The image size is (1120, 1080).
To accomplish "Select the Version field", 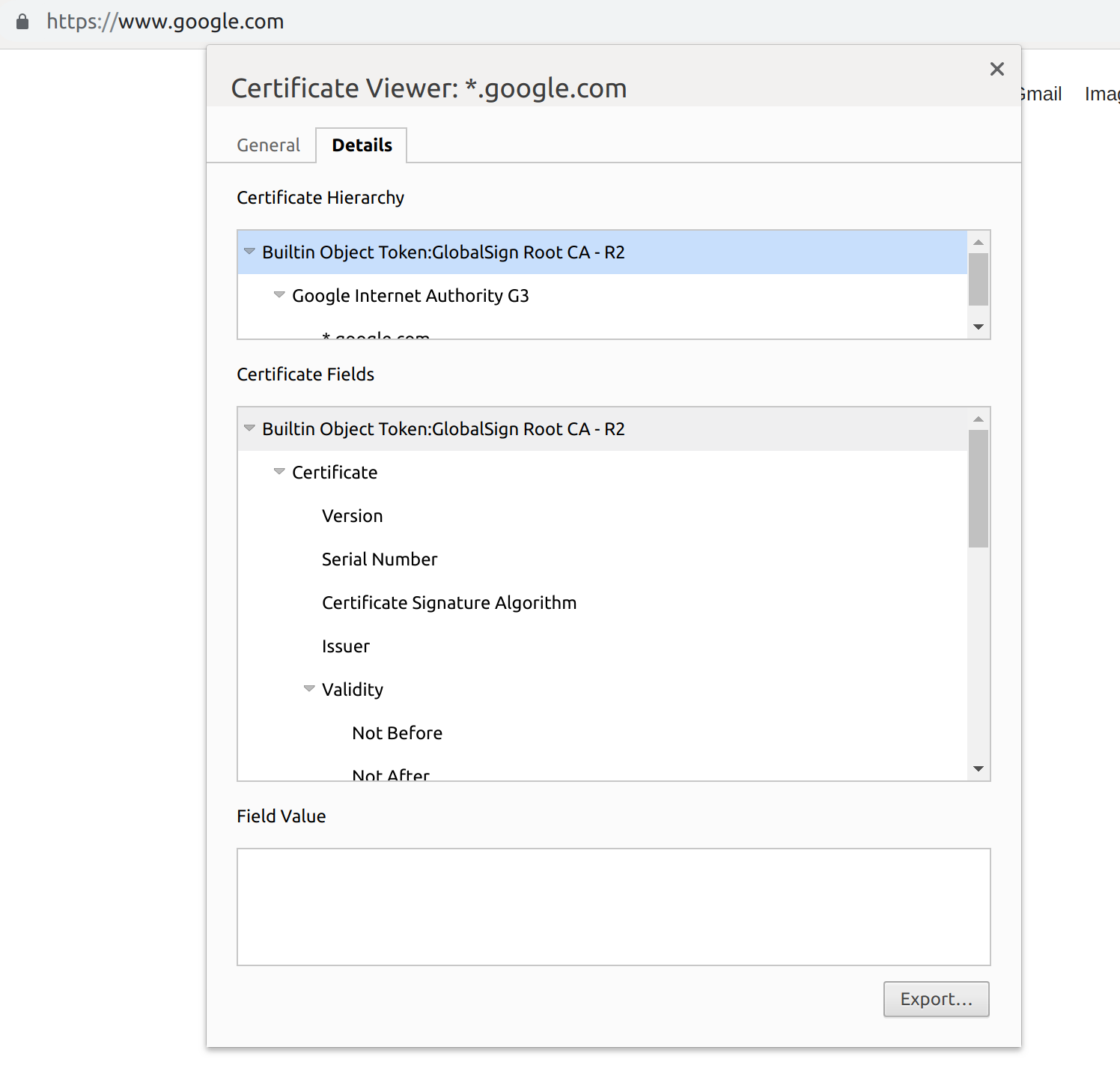I will tap(603, 516).
